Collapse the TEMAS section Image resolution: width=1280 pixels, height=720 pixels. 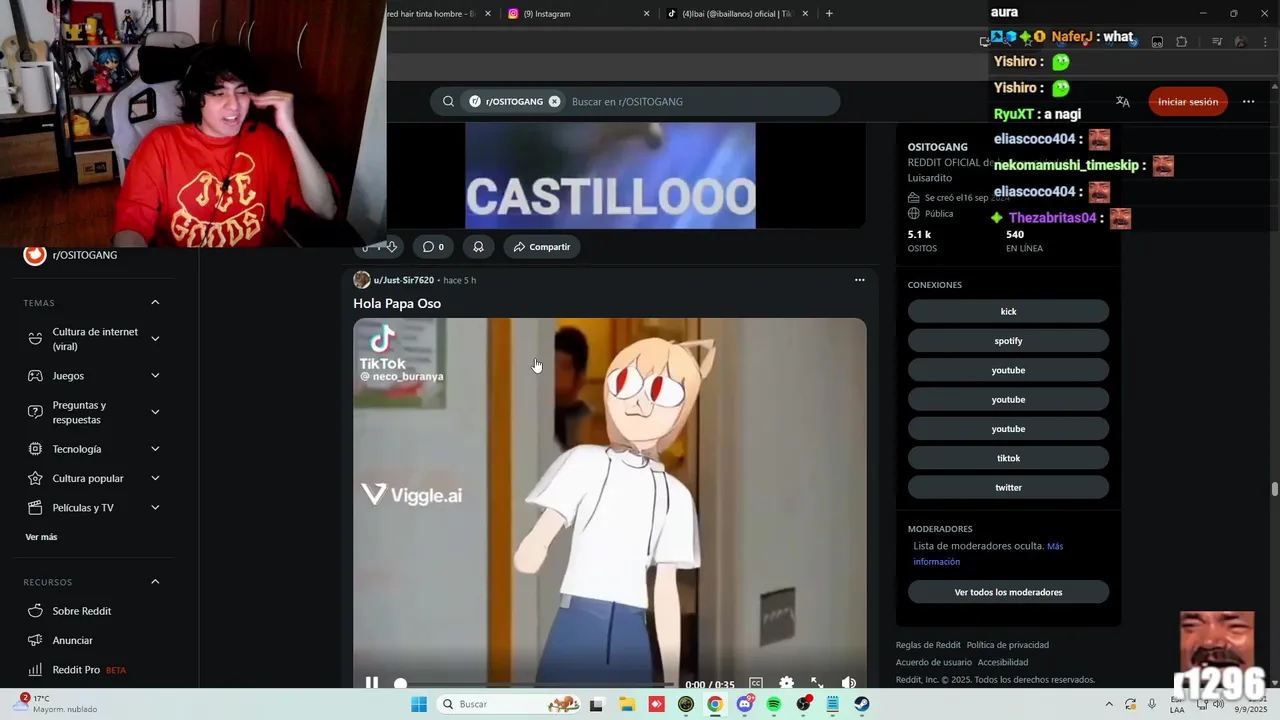155,302
